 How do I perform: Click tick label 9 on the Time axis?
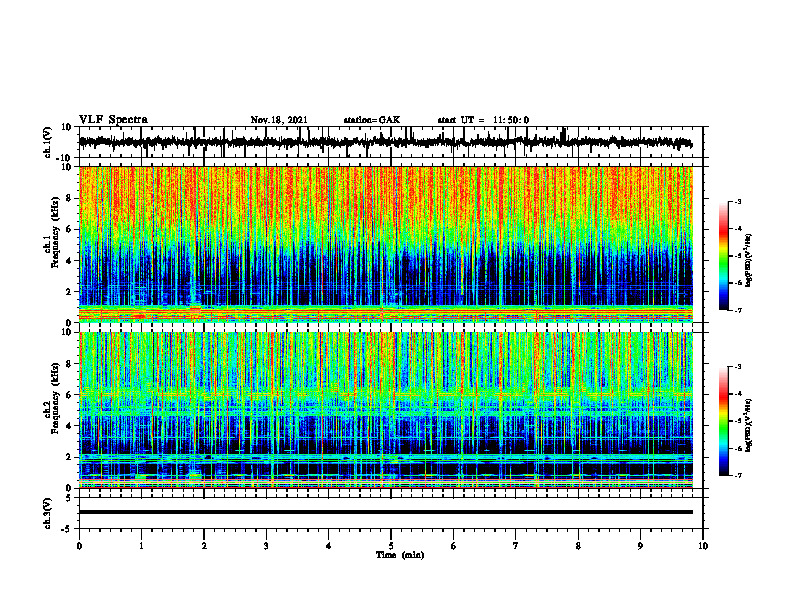pos(640,546)
